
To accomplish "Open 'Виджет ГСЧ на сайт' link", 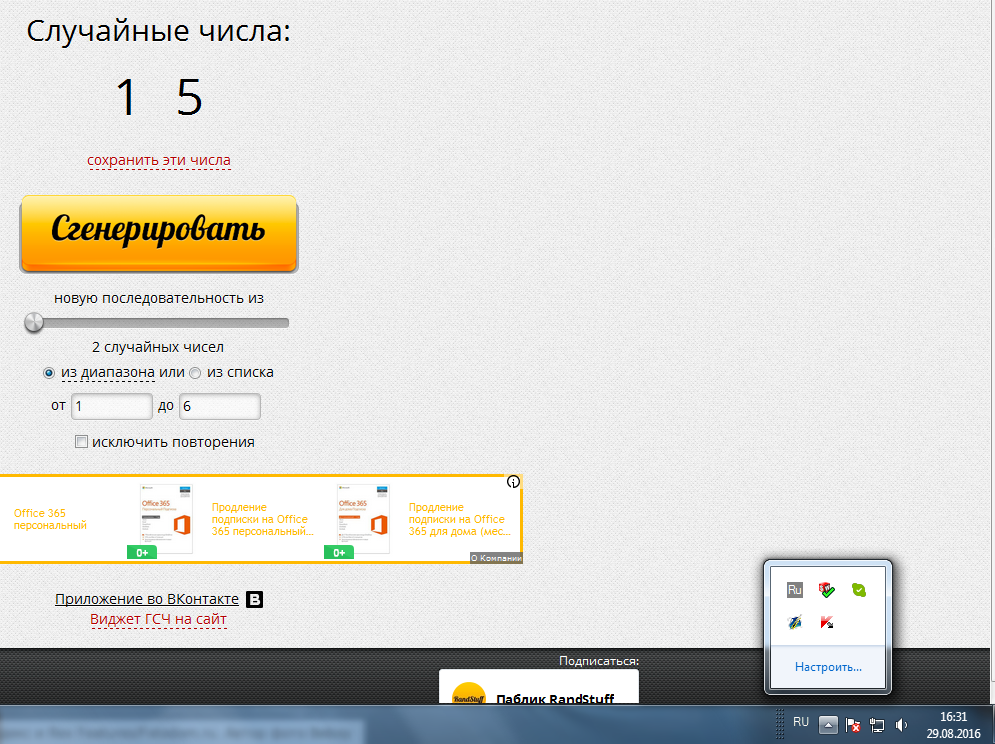I will [x=159, y=620].
